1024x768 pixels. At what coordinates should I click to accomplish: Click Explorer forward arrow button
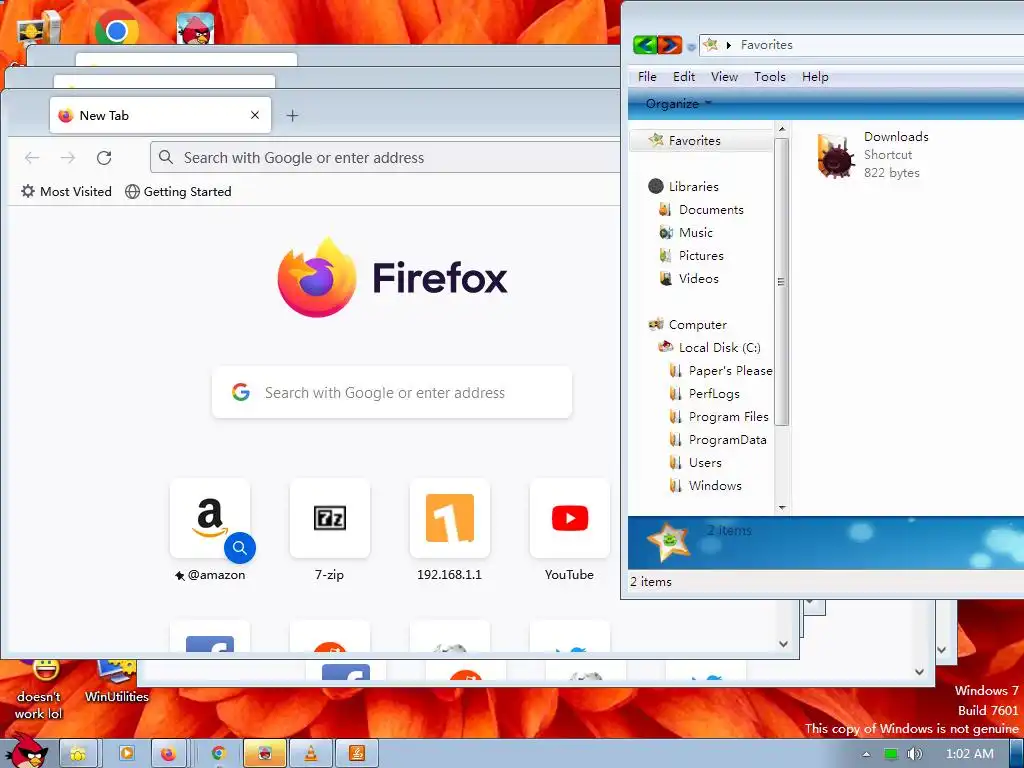(669, 44)
